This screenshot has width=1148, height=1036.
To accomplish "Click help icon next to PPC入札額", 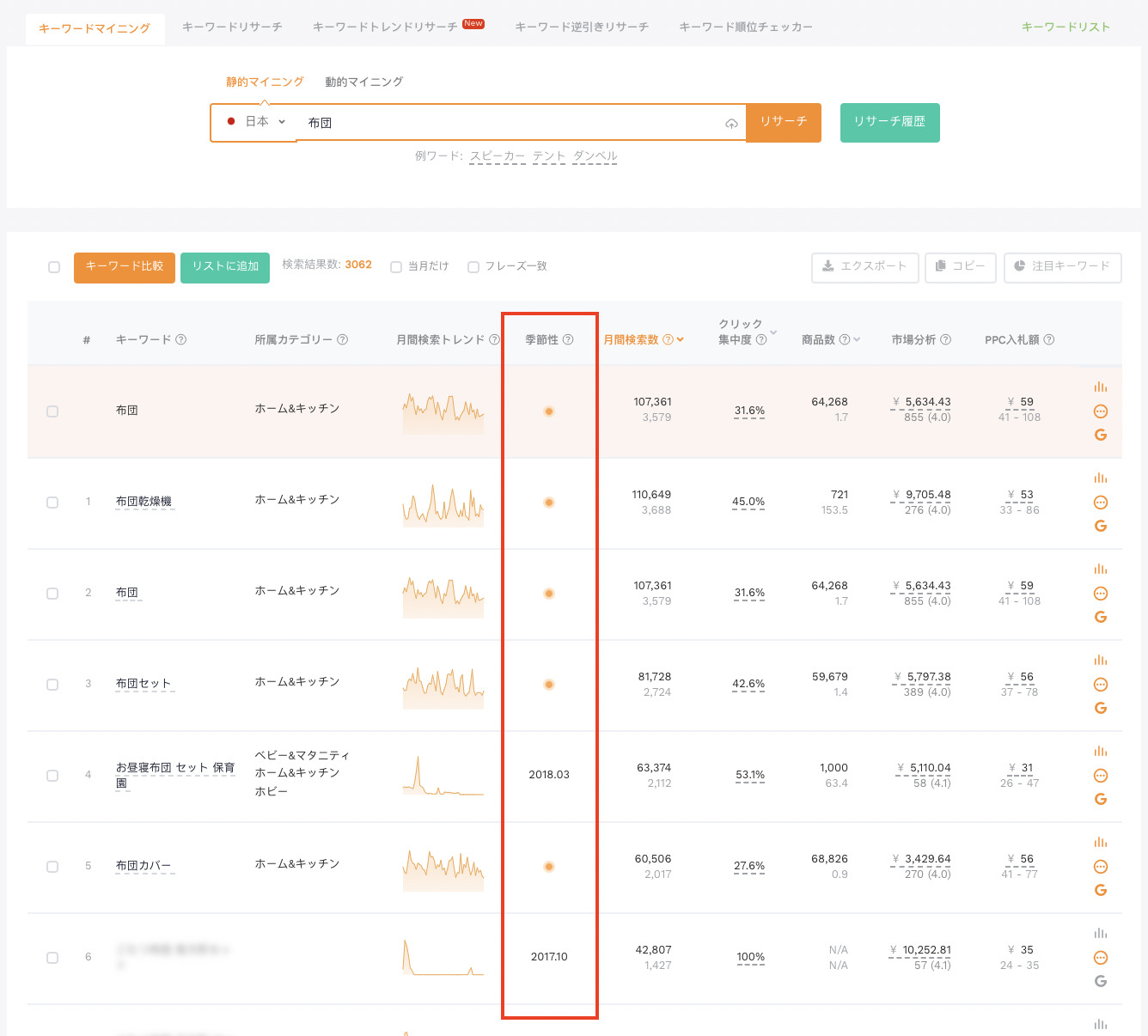I will pos(1049,340).
